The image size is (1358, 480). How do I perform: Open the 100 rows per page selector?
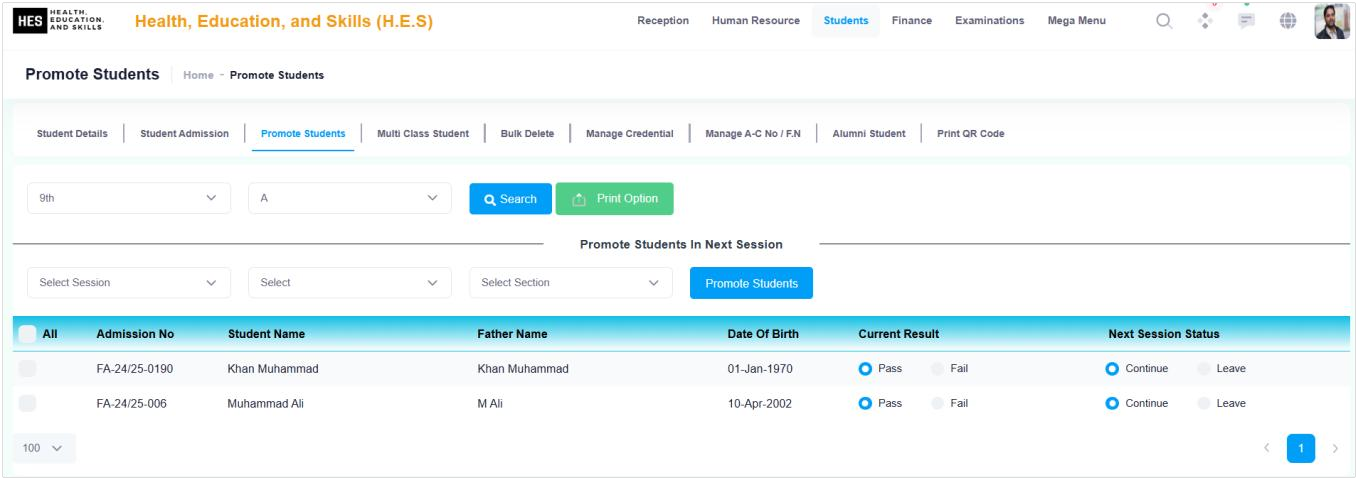pos(43,447)
